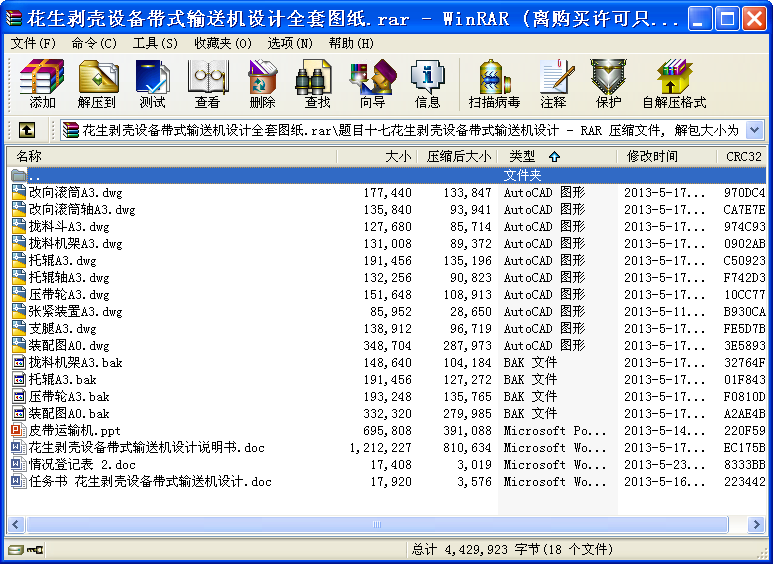This screenshot has height=564, width=773.
Task: Click the parent folder ".." icon
Action: (x=19, y=175)
